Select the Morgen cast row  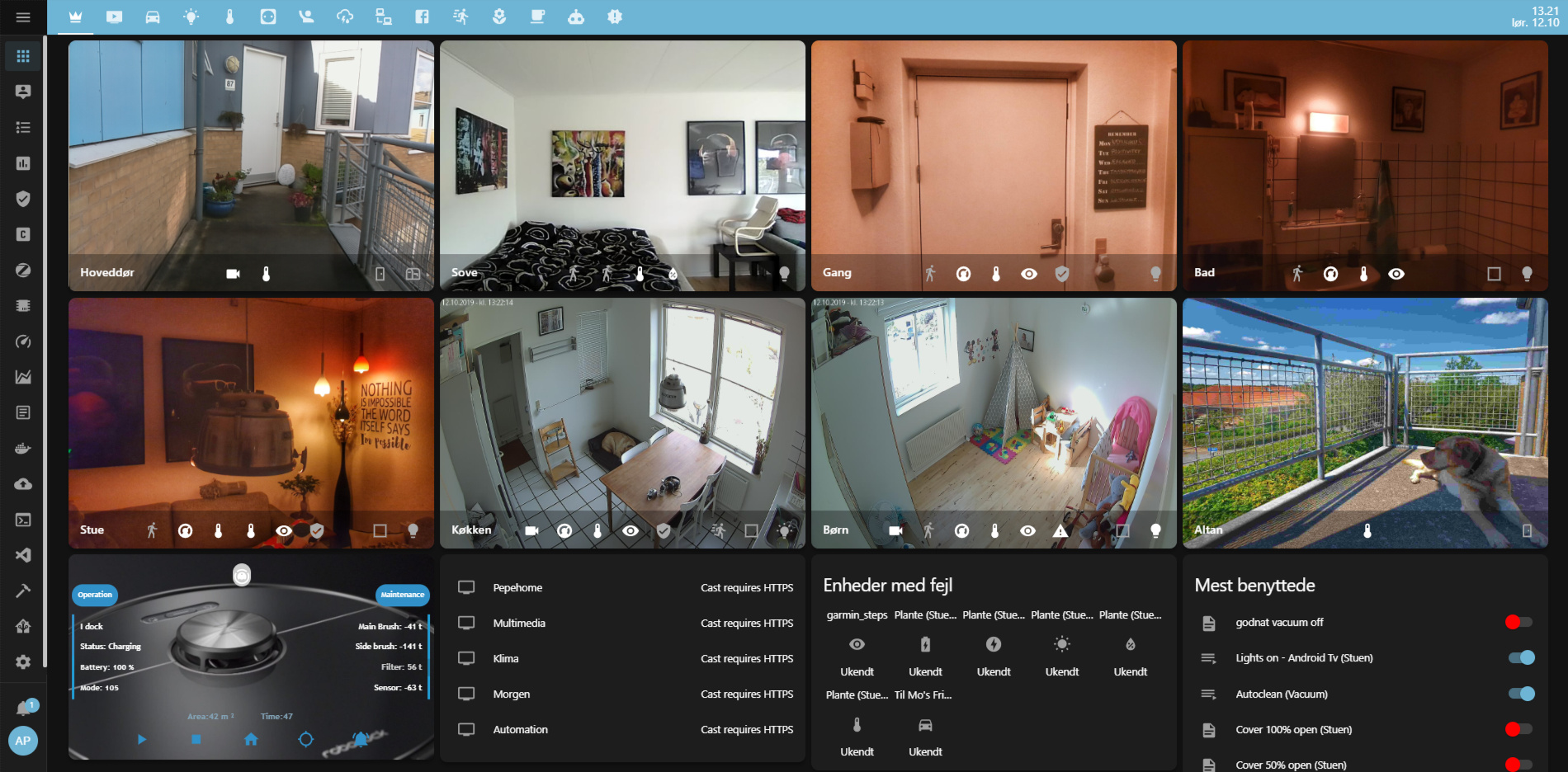[623, 694]
